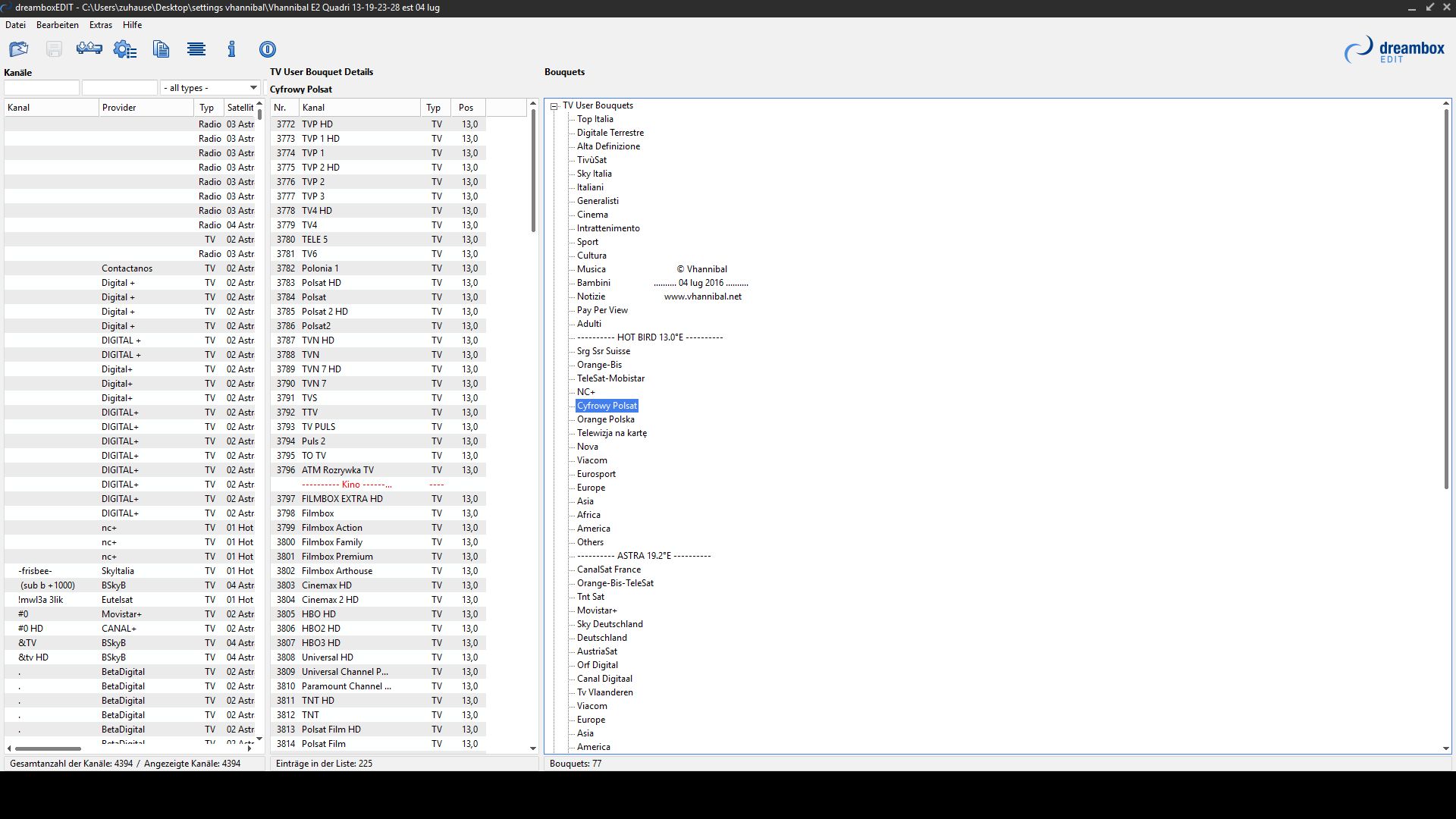Select the Cinema bouquet
Viewport: 1456px width, 819px height.
pyautogui.click(x=592, y=215)
